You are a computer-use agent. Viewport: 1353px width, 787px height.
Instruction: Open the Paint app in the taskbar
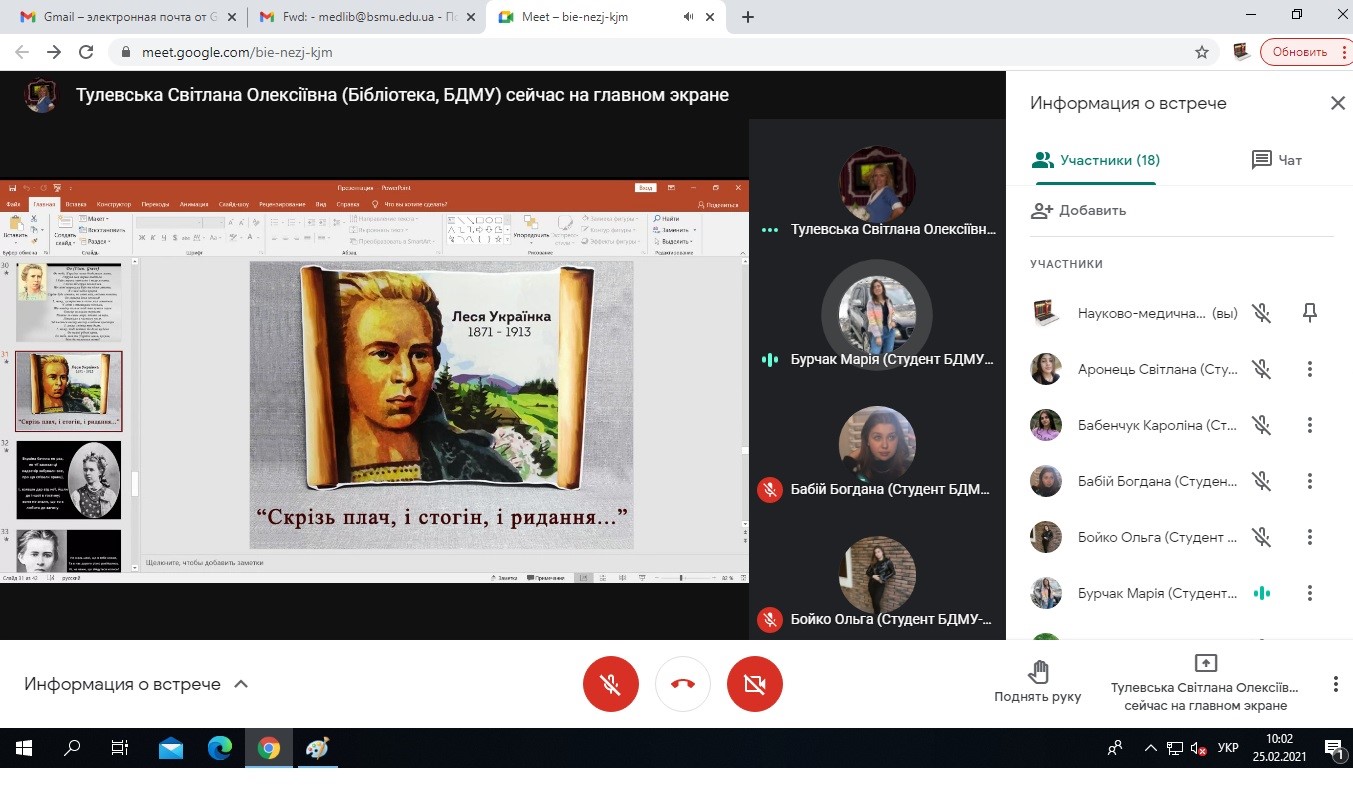[316, 748]
